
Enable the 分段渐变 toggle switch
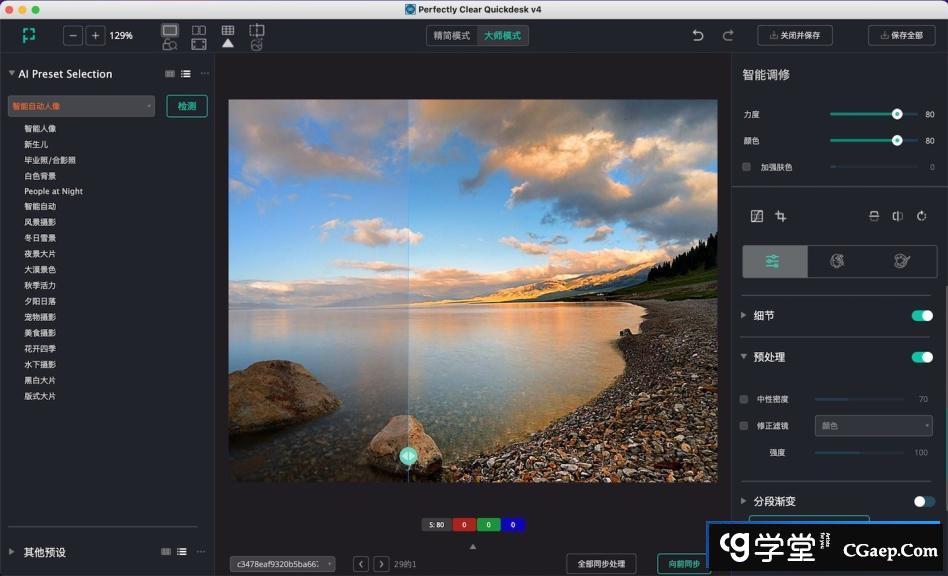924,501
